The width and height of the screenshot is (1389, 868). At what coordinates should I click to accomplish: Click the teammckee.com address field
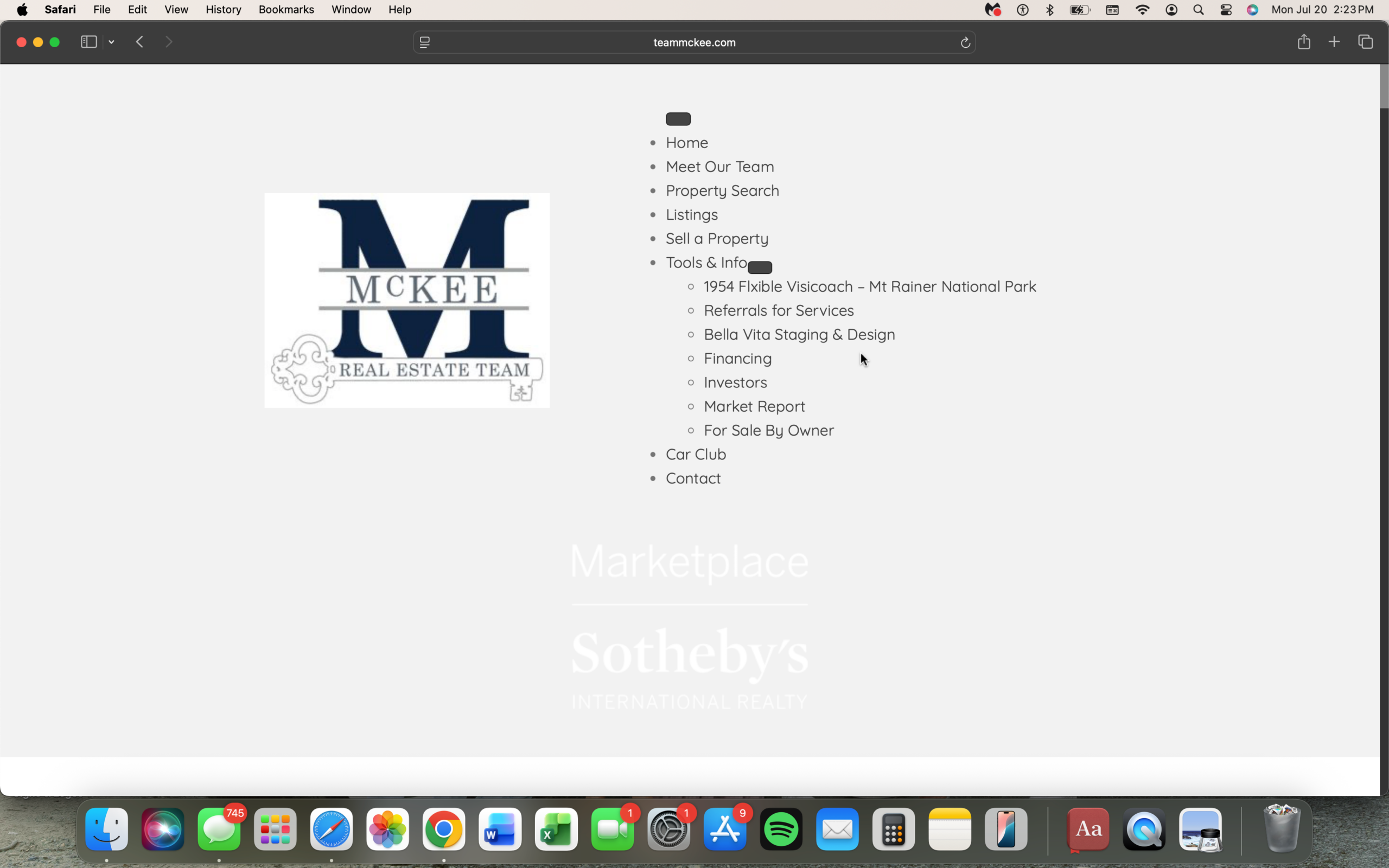coord(694,42)
